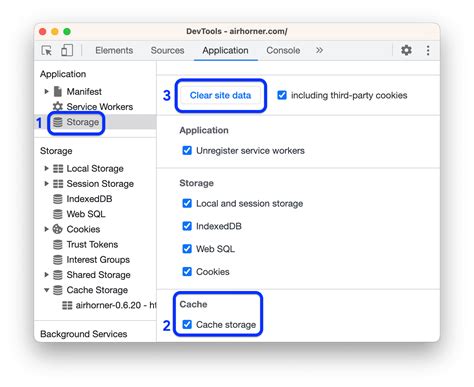474x387 pixels.
Task: Select the Service Workers gear item
Action: 93,107
